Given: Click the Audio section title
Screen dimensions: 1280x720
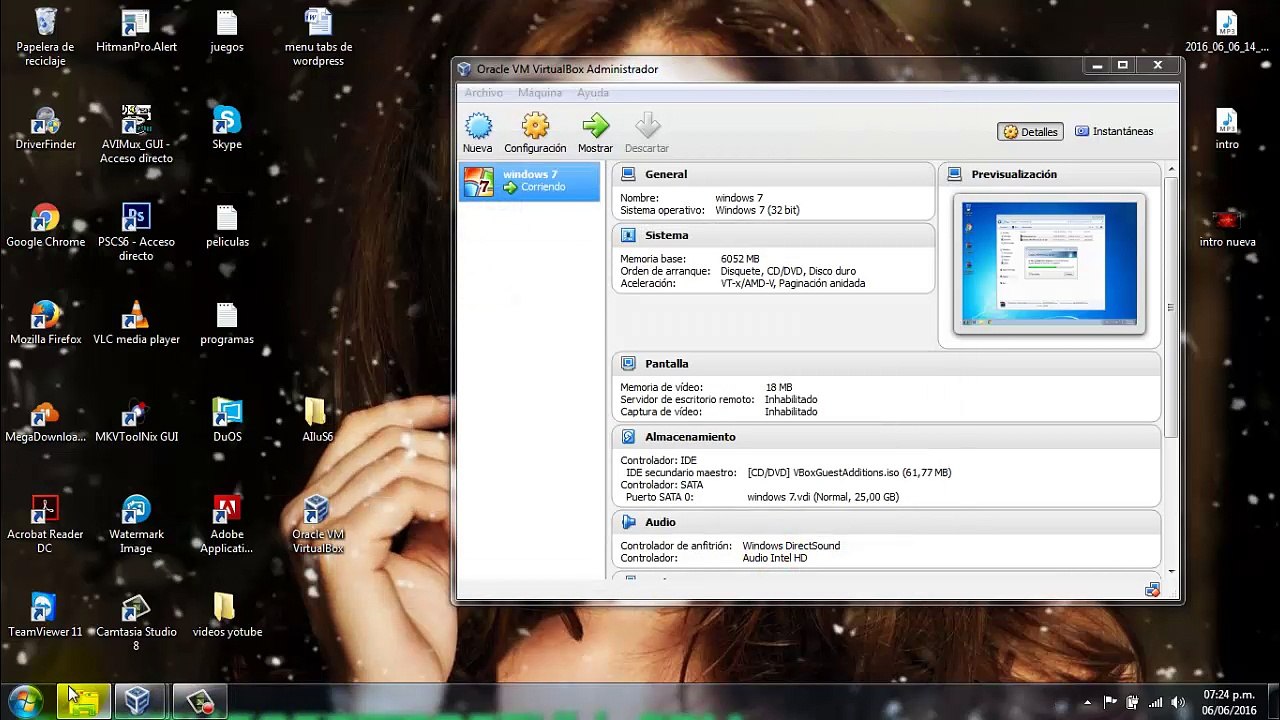Looking at the screenshot, I should pyautogui.click(x=660, y=522).
